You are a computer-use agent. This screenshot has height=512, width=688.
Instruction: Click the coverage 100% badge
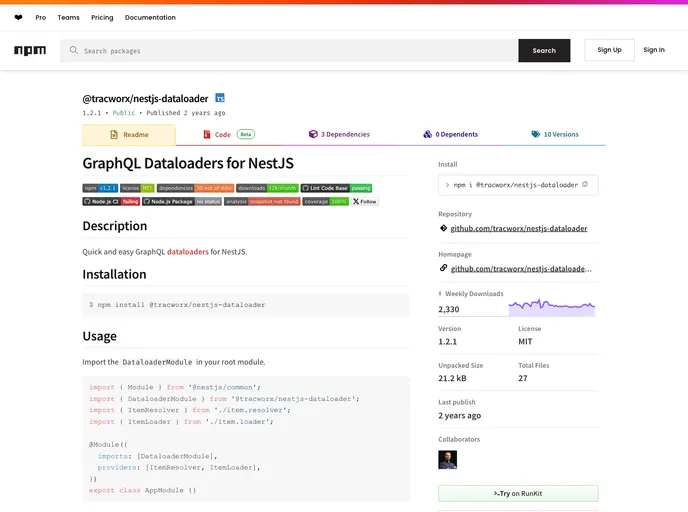(326, 201)
